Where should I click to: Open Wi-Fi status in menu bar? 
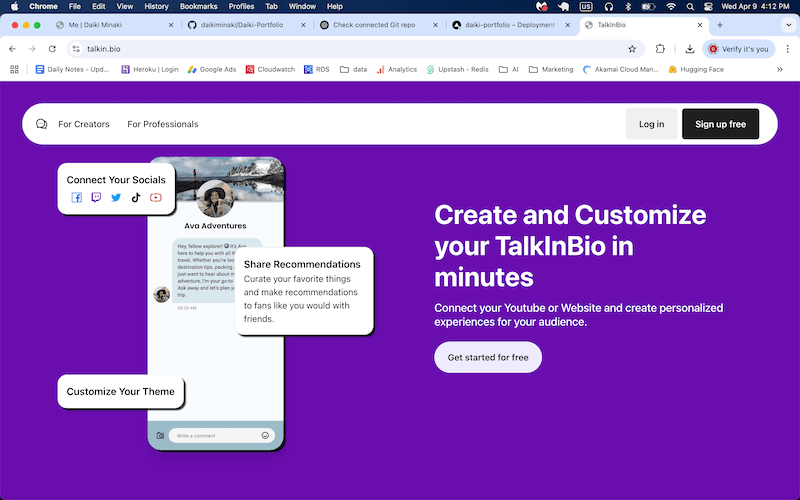[671, 7]
